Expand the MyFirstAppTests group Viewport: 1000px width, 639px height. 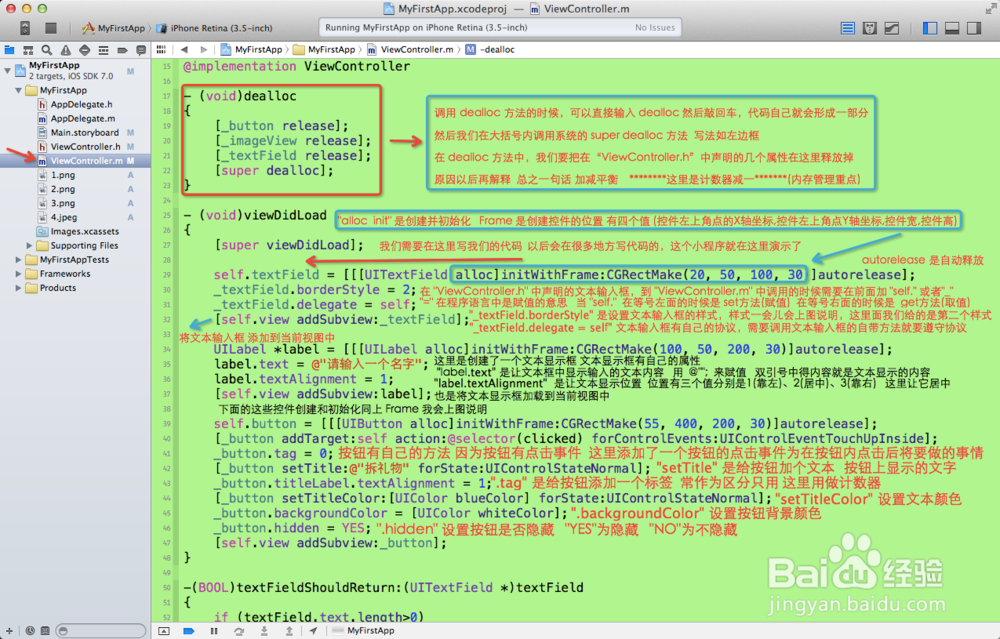tap(18, 260)
